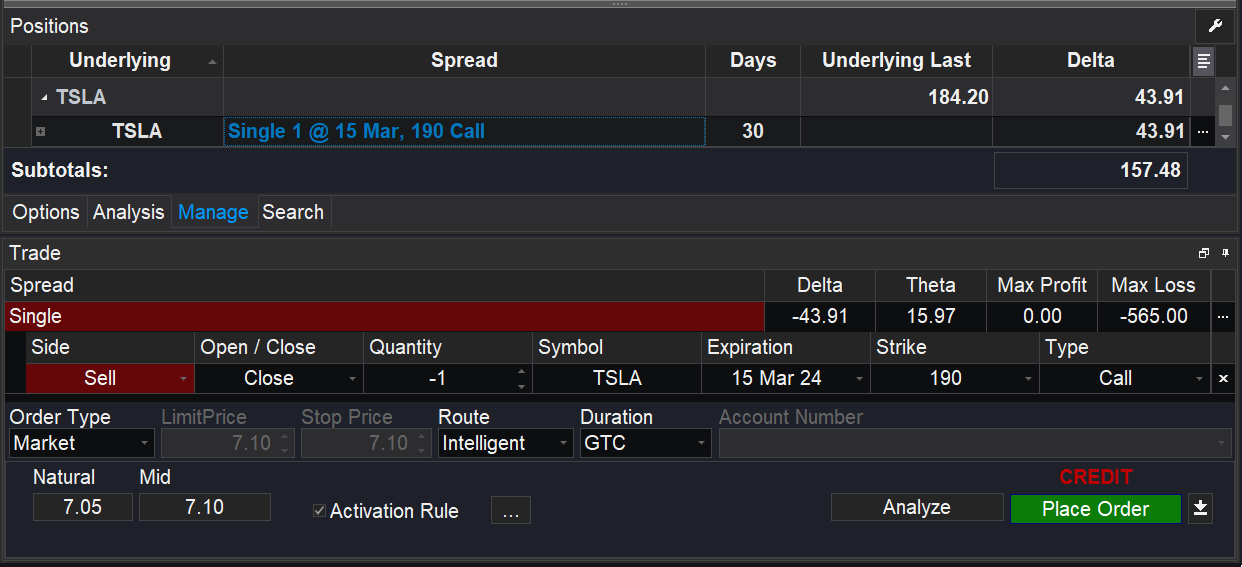Sort by the Underlying column header
Image resolution: width=1242 pixels, height=567 pixels.
click(x=128, y=61)
